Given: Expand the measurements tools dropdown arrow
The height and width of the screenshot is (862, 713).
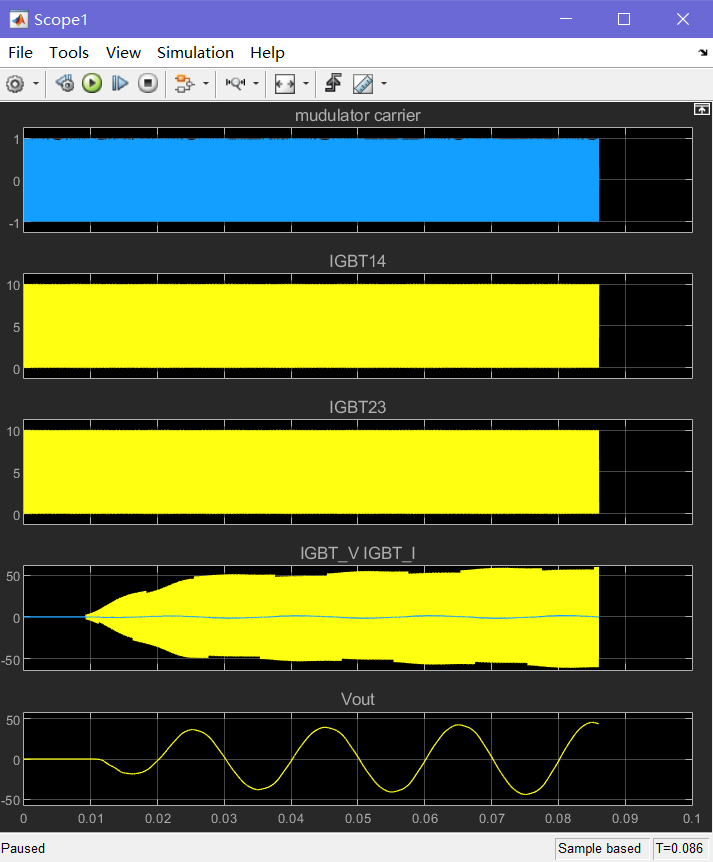Looking at the screenshot, I should (x=384, y=84).
